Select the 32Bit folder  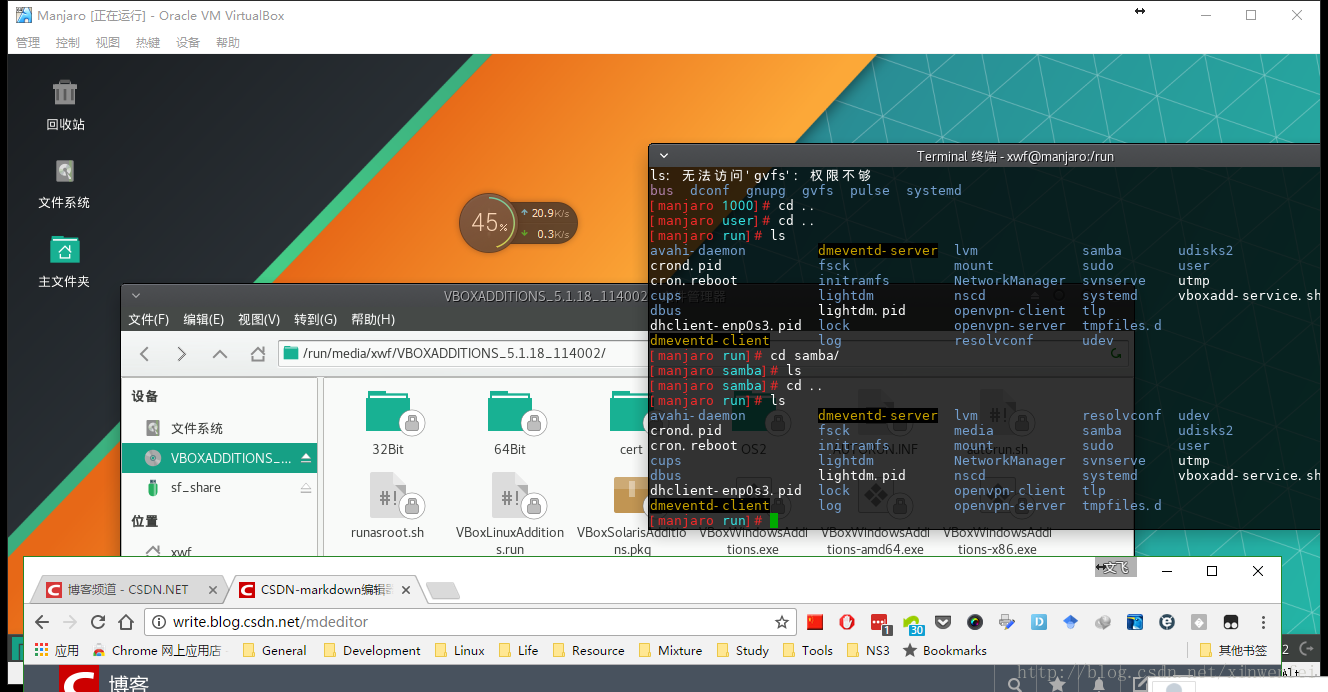click(388, 424)
